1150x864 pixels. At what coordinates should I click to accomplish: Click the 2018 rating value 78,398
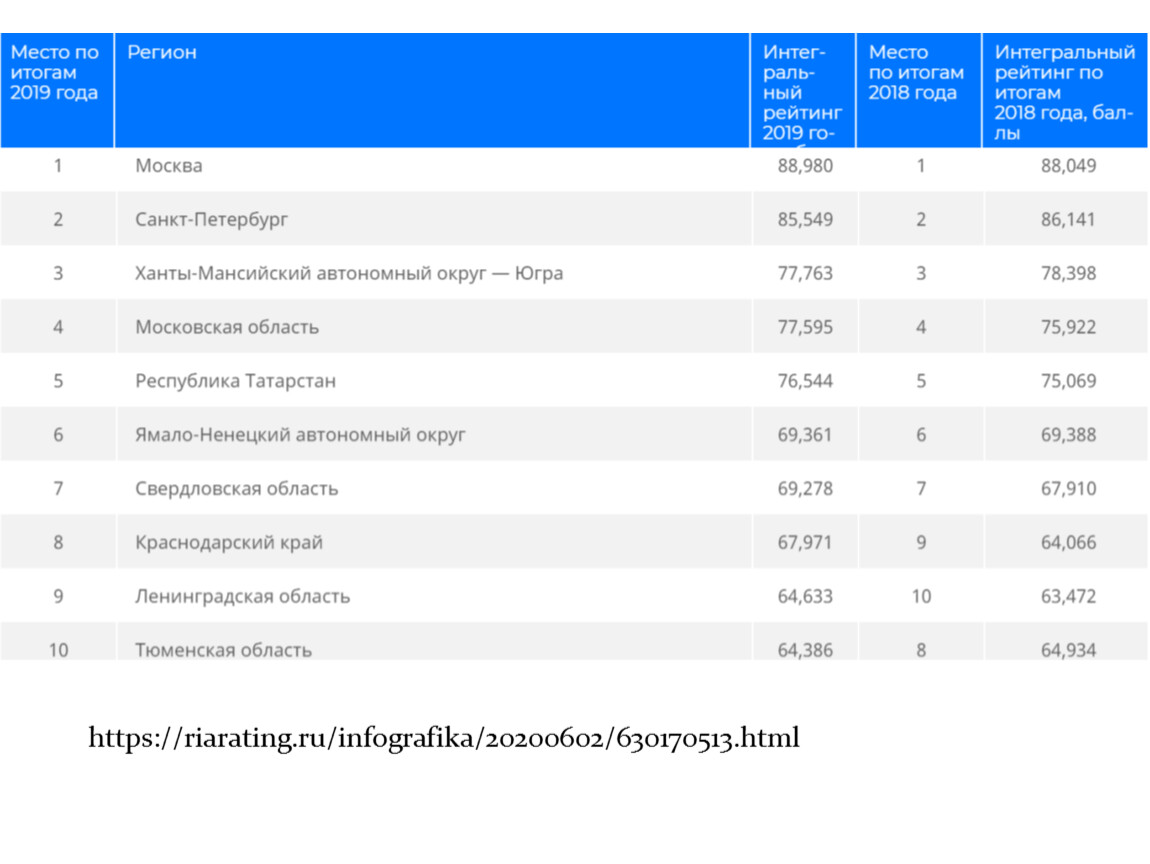pos(1069,274)
